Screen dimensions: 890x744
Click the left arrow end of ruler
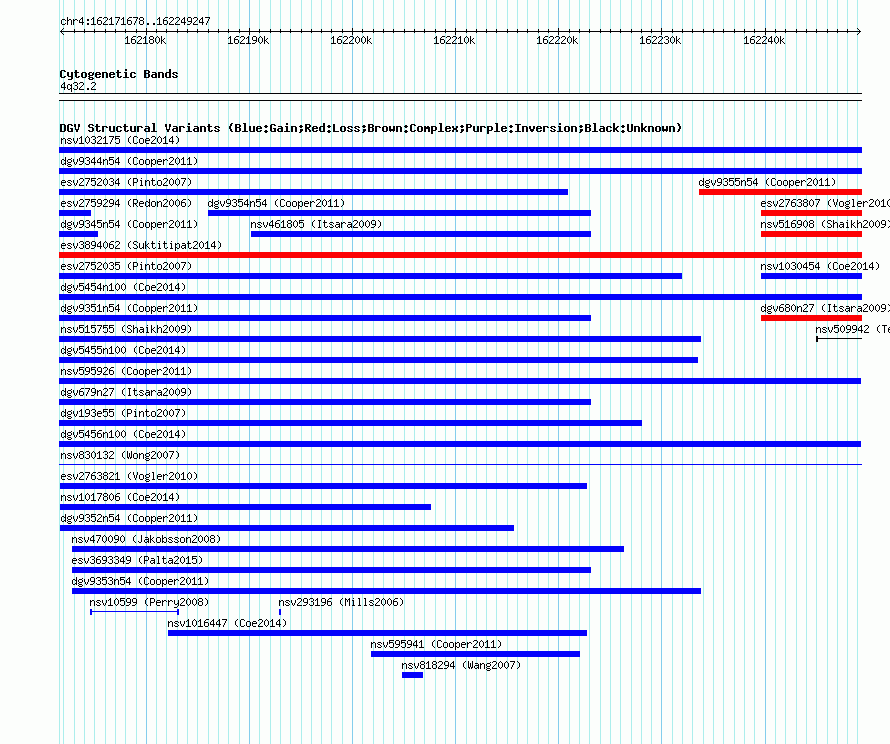(62, 31)
